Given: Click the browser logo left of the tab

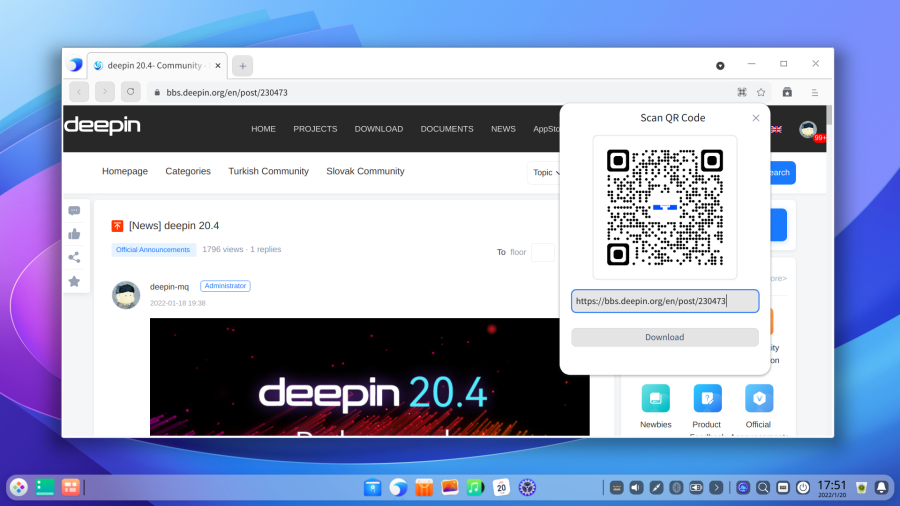Looking at the screenshot, I should tap(75, 64).
